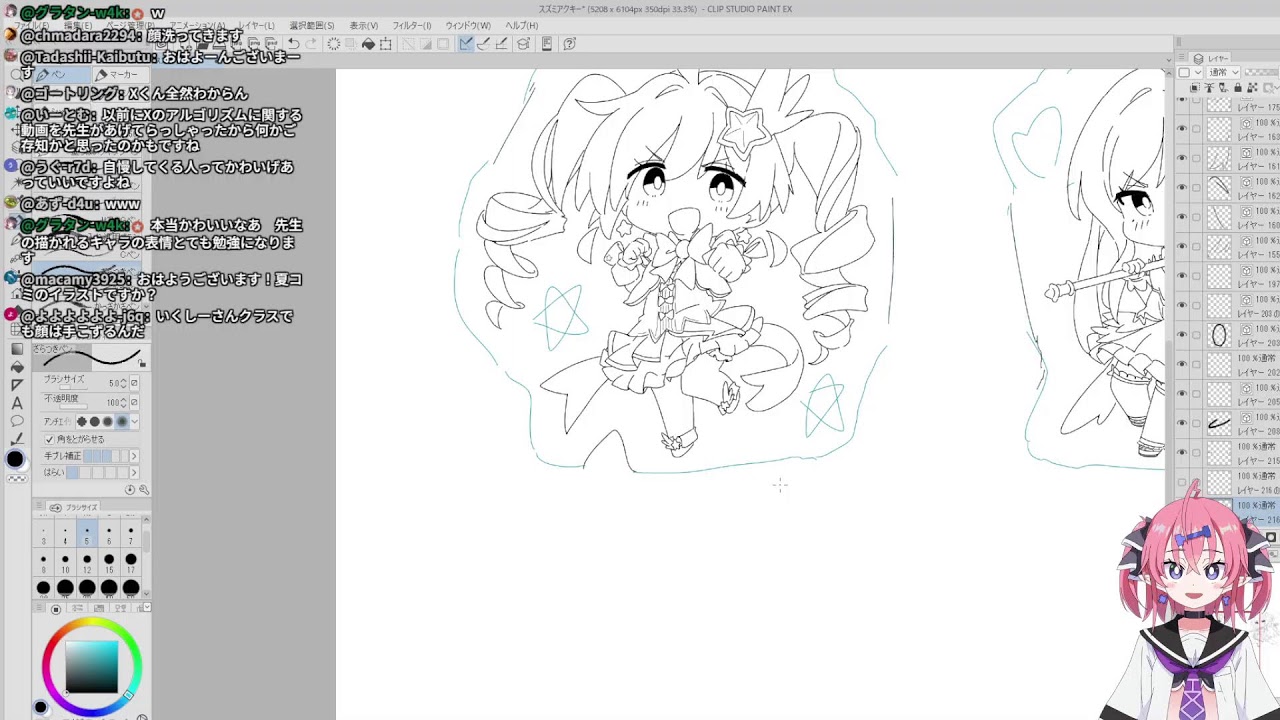Open the color palette tab overflow dropdown
The image size is (1280, 720).
click(146, 608)
